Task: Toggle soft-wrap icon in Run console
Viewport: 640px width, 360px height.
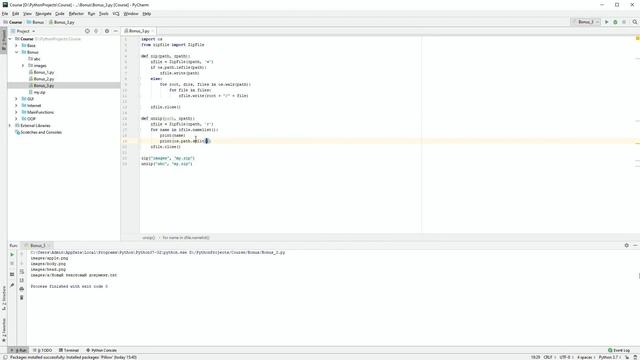Action: click(22, 272)
